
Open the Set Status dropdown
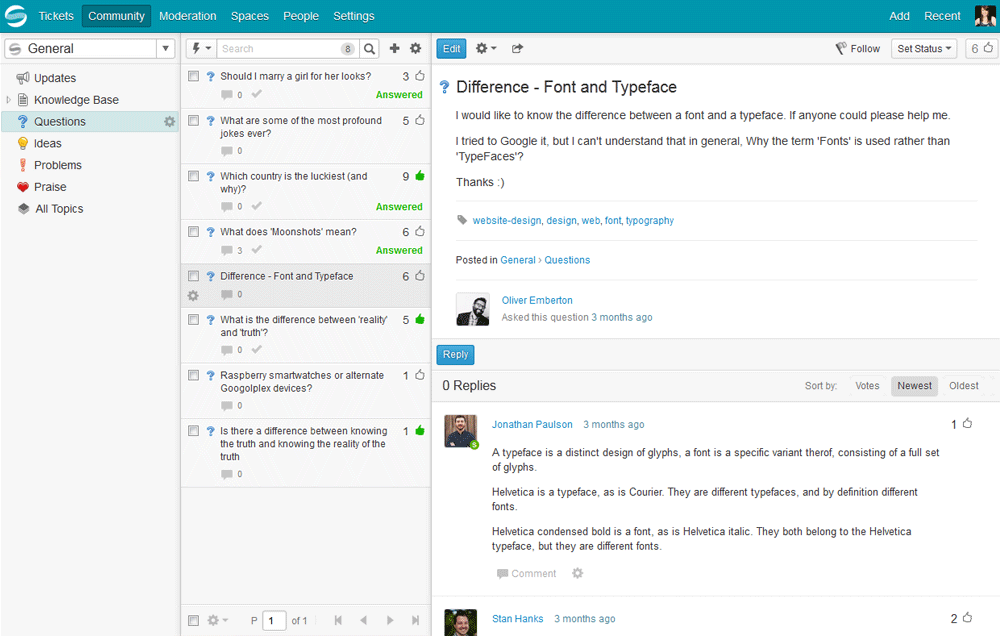click(x=924, y=48)
